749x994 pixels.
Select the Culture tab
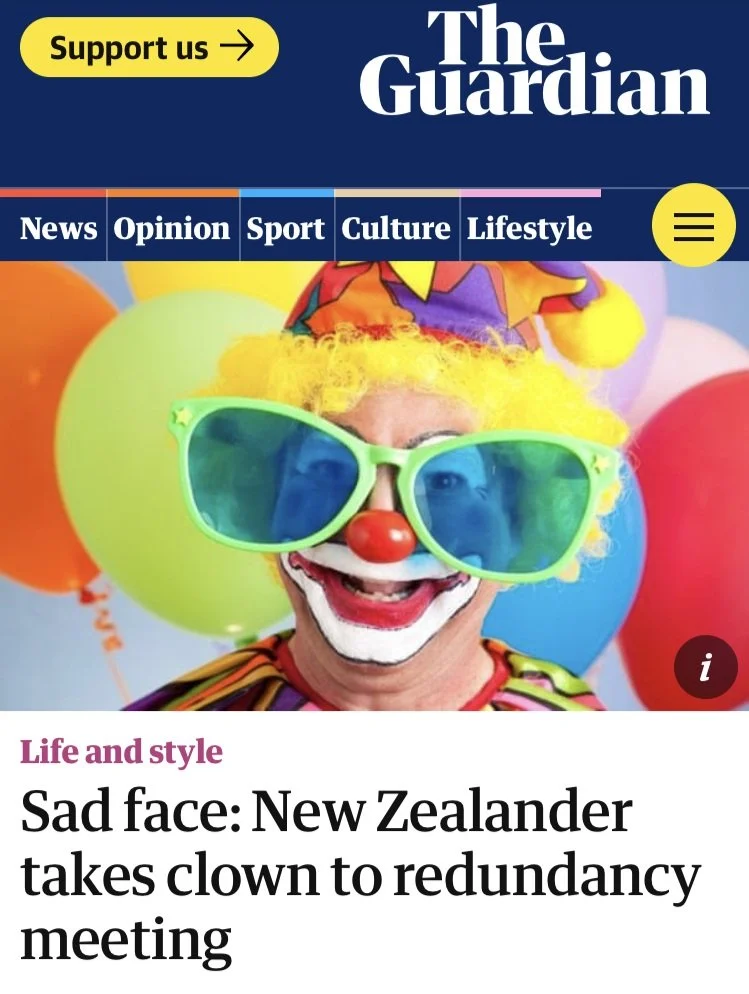pyautogui.click(x=396, y=228)
